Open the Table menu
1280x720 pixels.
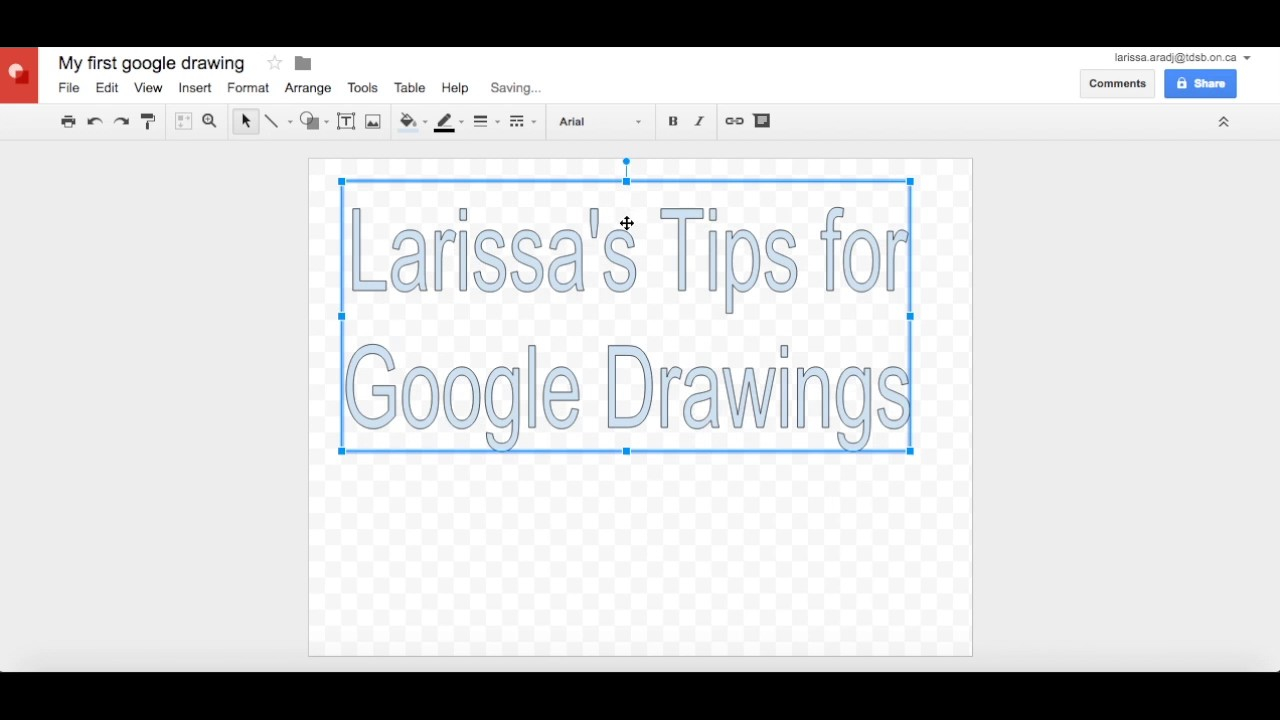[410, 88]
